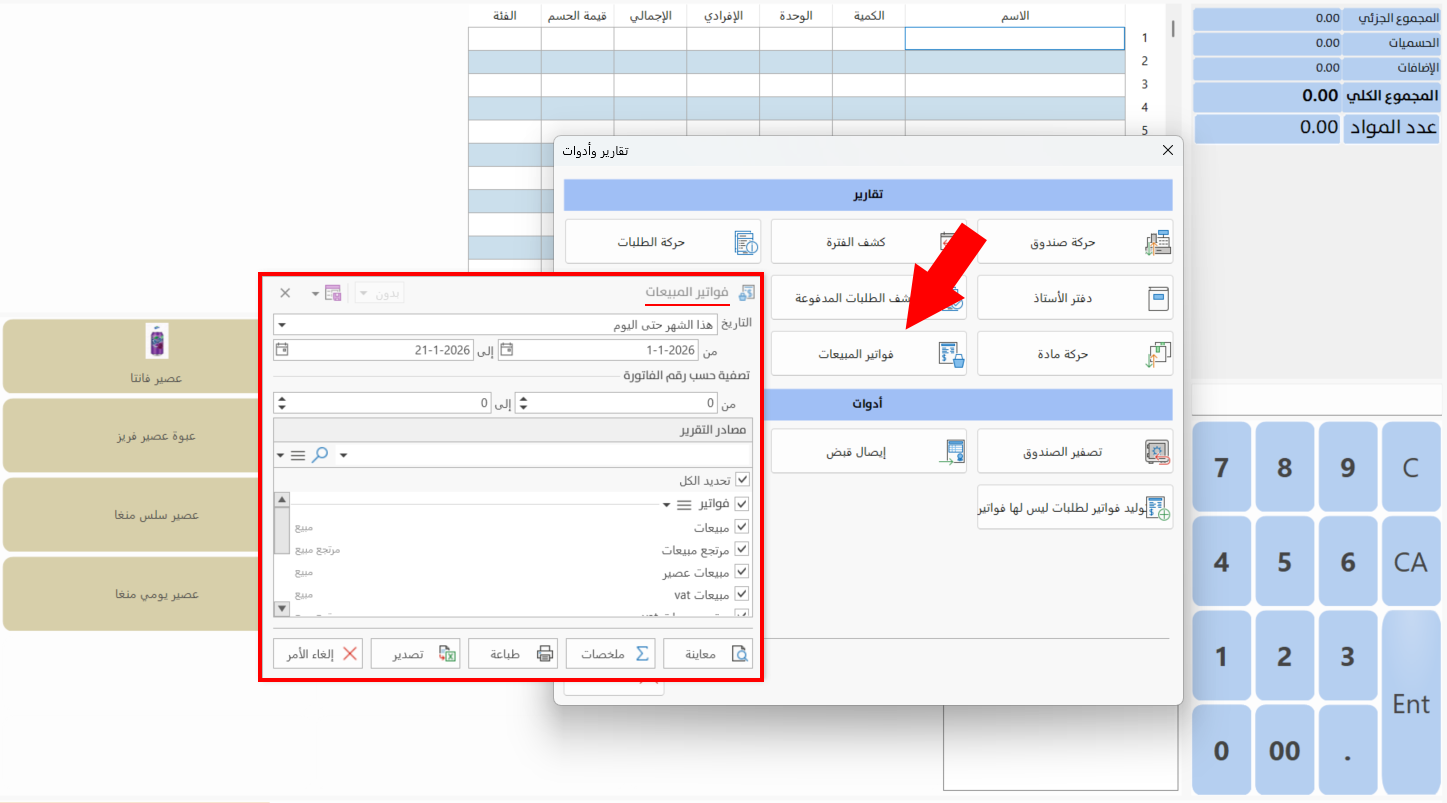Open the كشف الفترة report
Viewport: 1447px width, 803px height.
(x=869, y=242)
